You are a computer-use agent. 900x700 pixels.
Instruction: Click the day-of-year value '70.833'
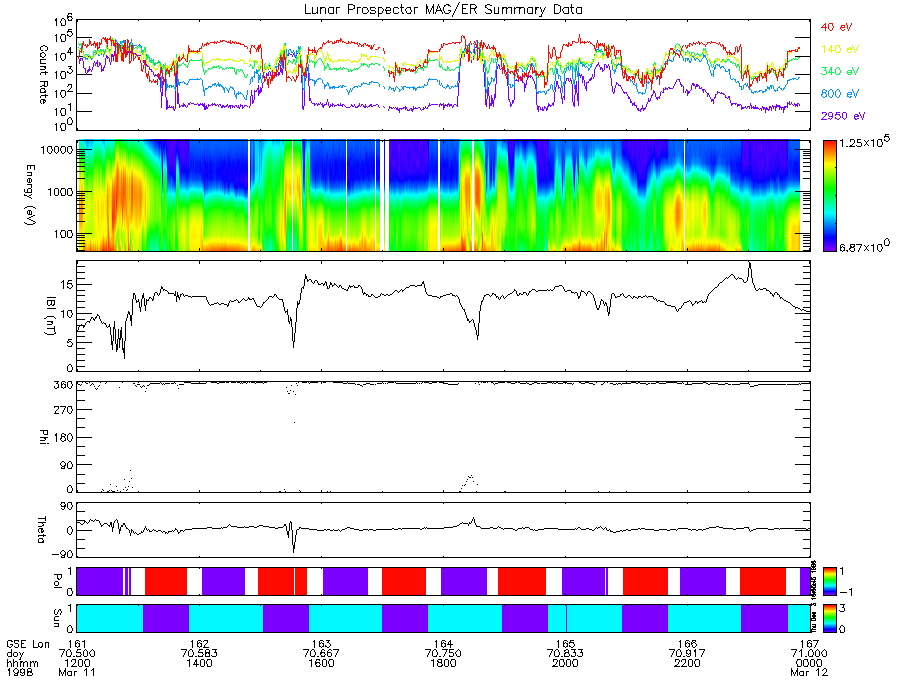565,654
